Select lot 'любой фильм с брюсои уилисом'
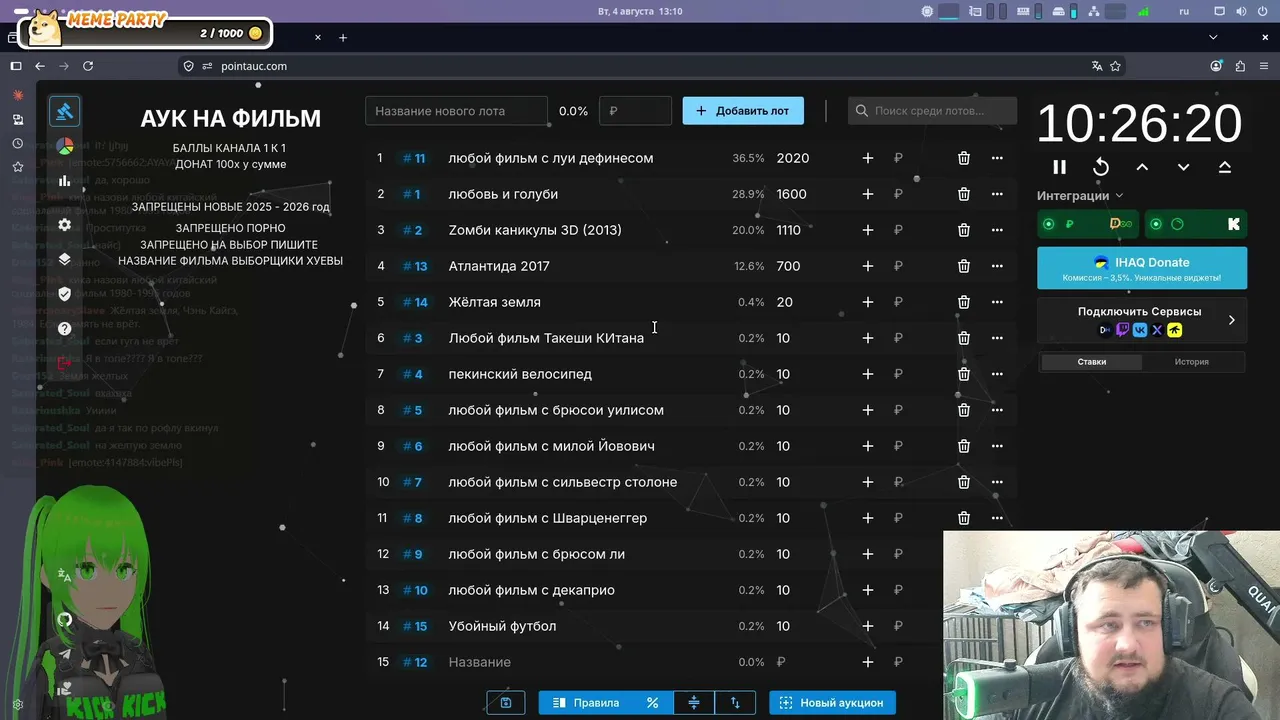Image resolution: width=1280 pixels, height=720 pixels. pos(556,410)
